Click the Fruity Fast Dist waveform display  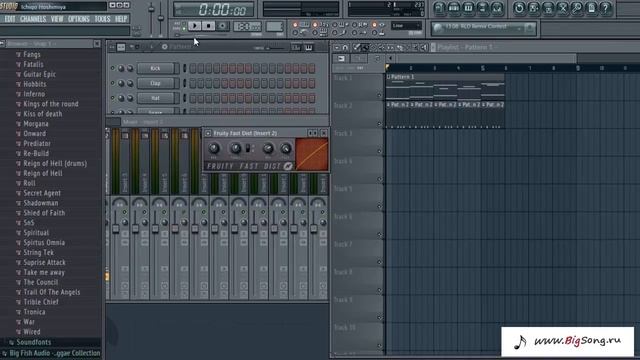coord(311,154)
